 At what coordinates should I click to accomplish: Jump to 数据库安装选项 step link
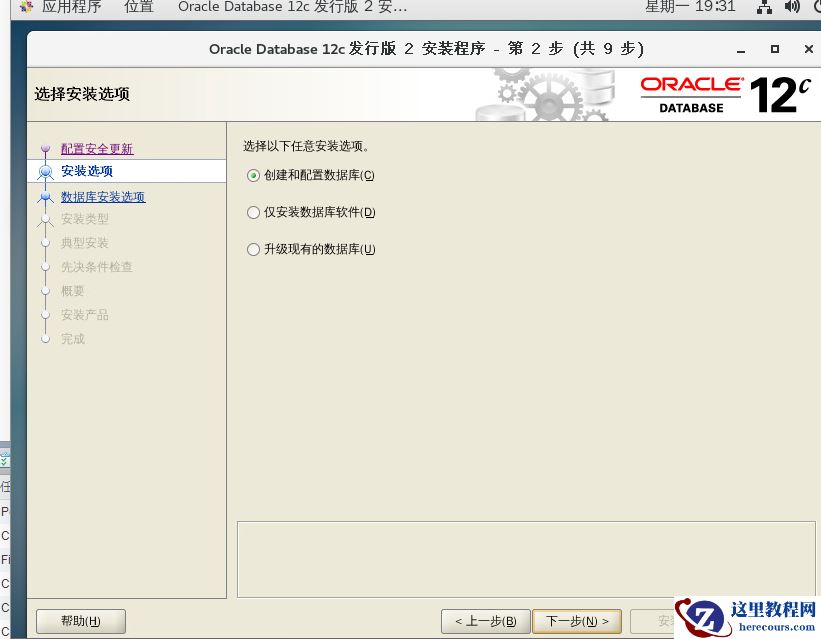pos(103,197)
